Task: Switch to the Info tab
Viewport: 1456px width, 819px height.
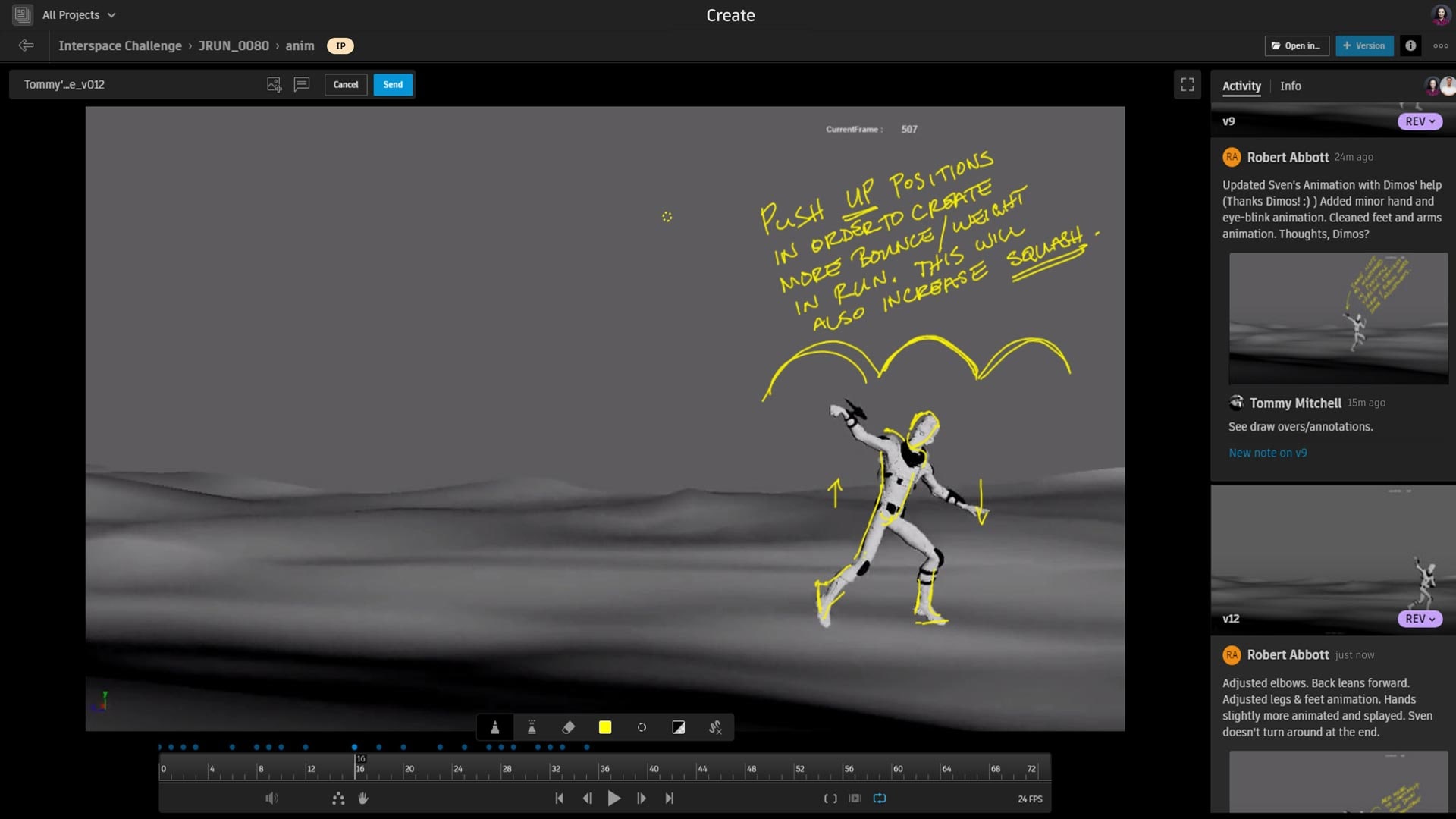Action: pos(1290,86)
